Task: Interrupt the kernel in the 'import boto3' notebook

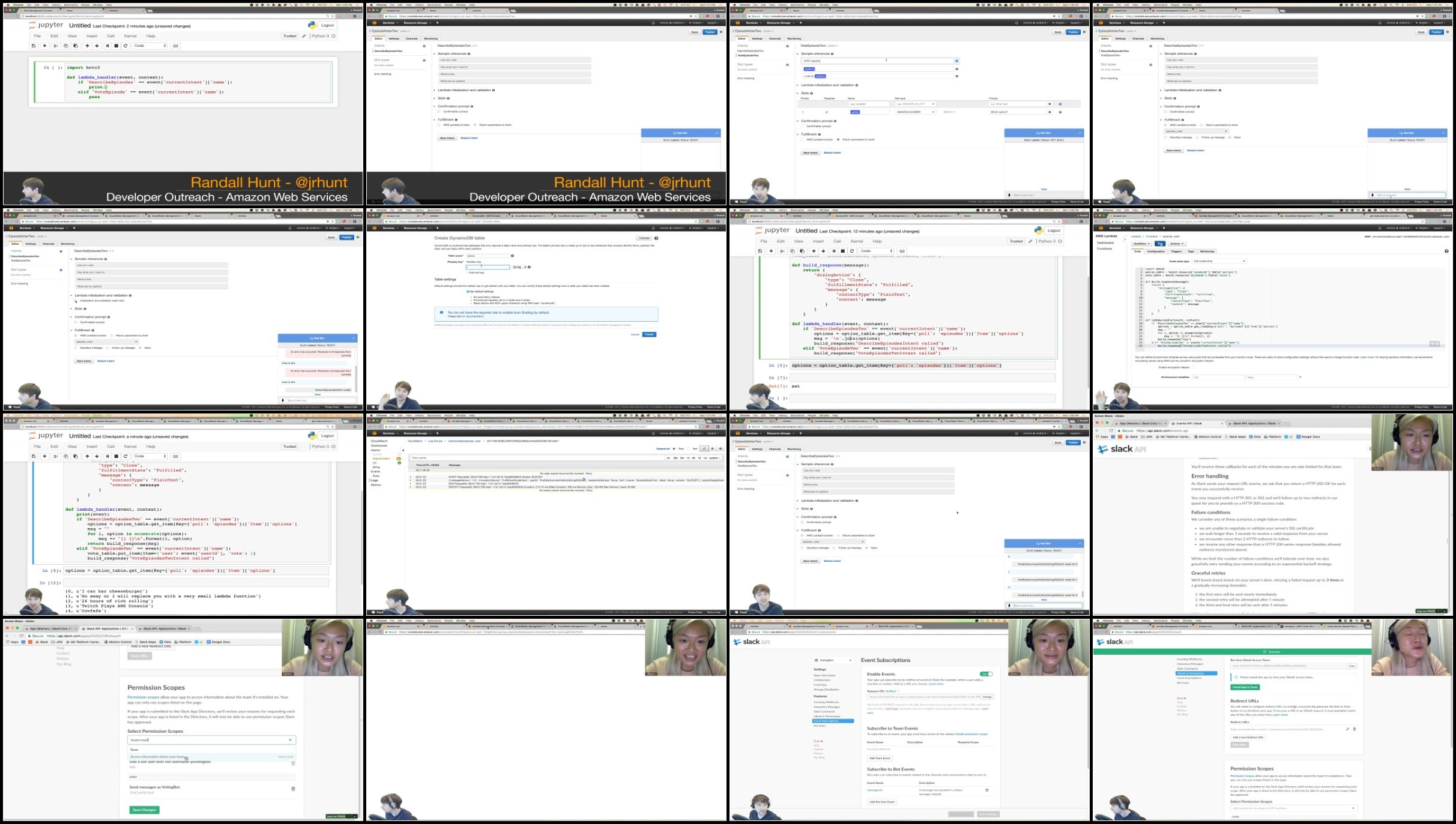Action: pyautogui.click(x=116, y=46)
